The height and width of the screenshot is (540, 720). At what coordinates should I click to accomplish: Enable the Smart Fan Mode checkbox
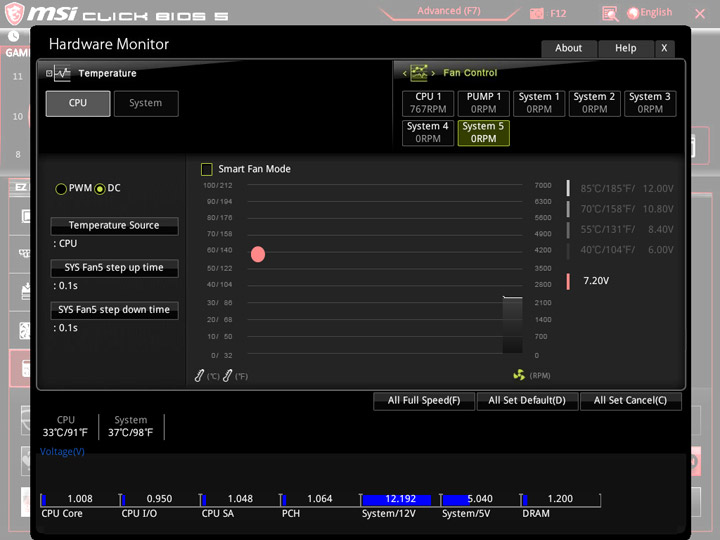tap(207, 169)
